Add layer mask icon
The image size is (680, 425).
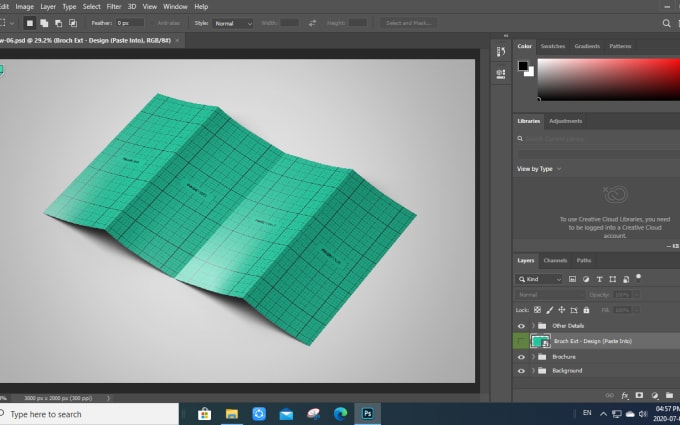tap(639, 395)
